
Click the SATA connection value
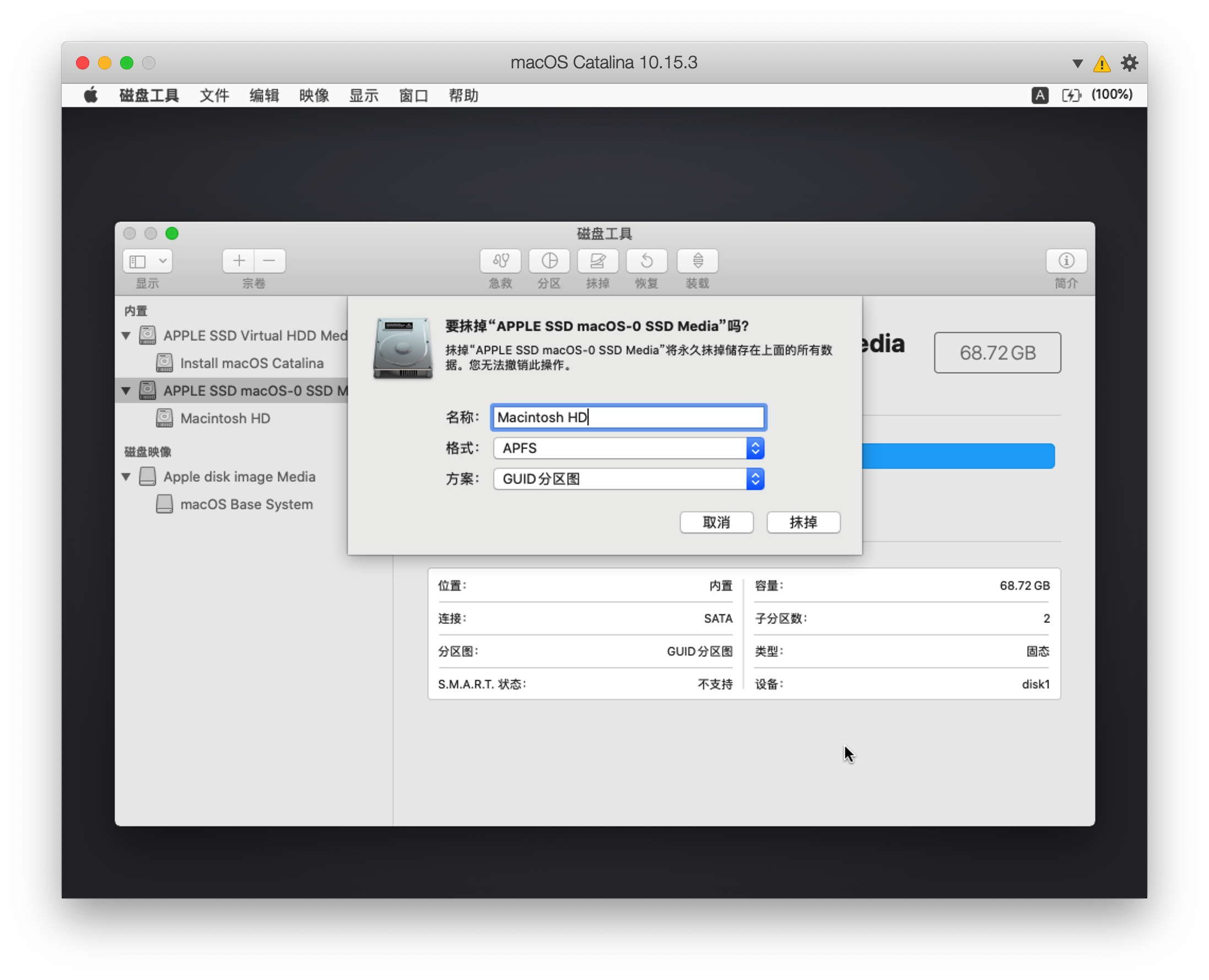click(718, 619)
